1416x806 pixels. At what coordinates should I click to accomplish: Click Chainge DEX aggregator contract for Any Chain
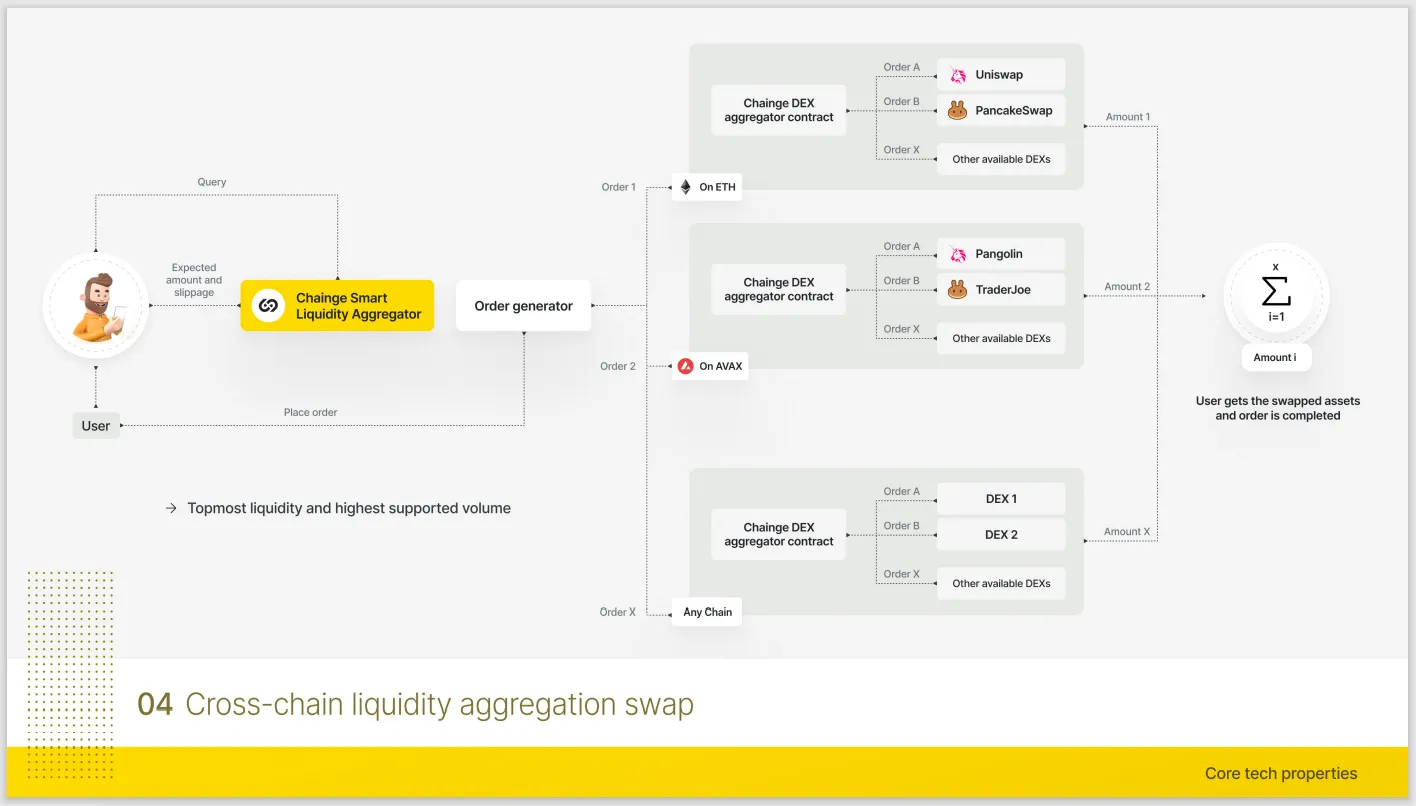(779, 534)
